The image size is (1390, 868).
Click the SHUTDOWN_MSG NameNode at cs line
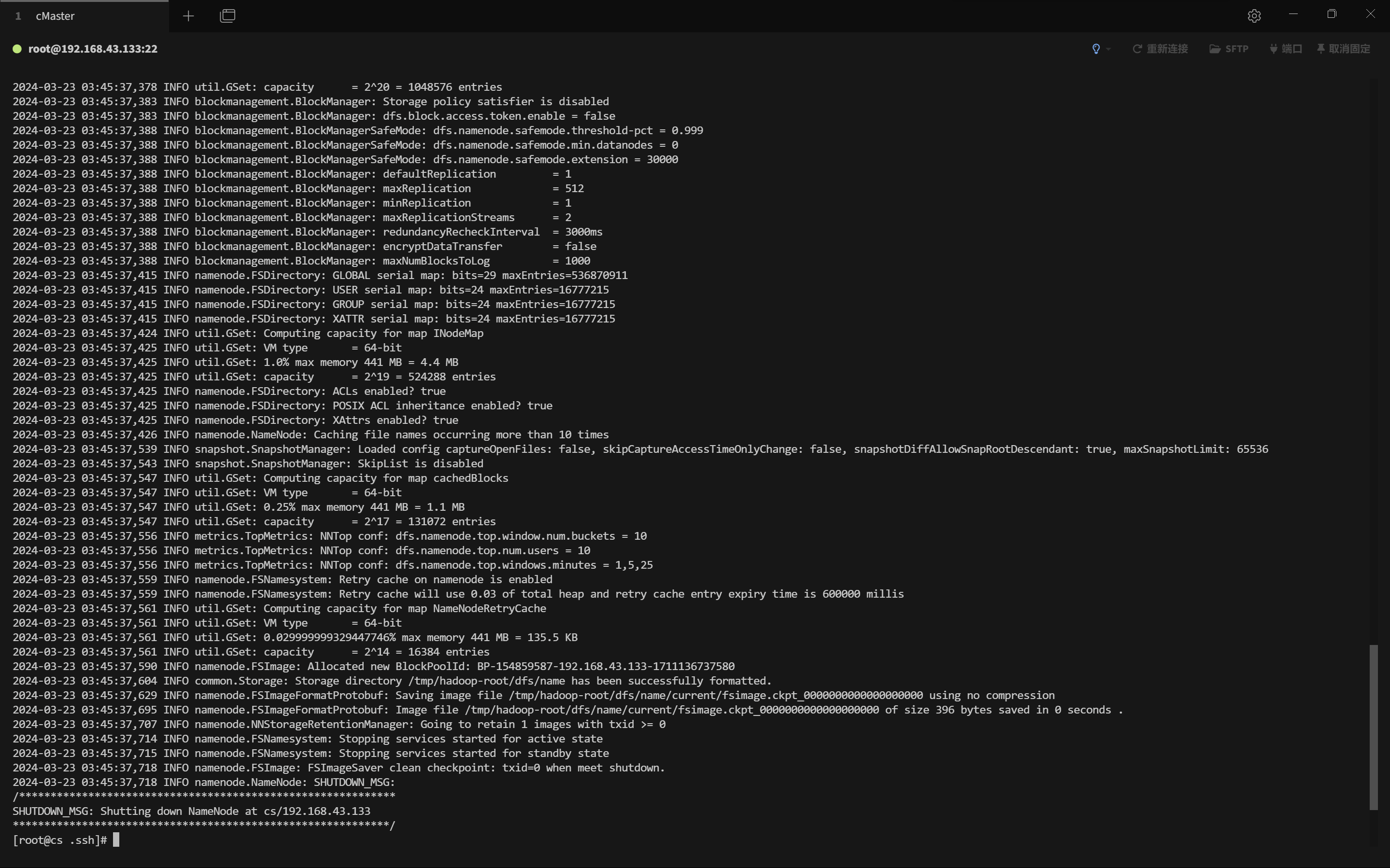pos(191,811)
